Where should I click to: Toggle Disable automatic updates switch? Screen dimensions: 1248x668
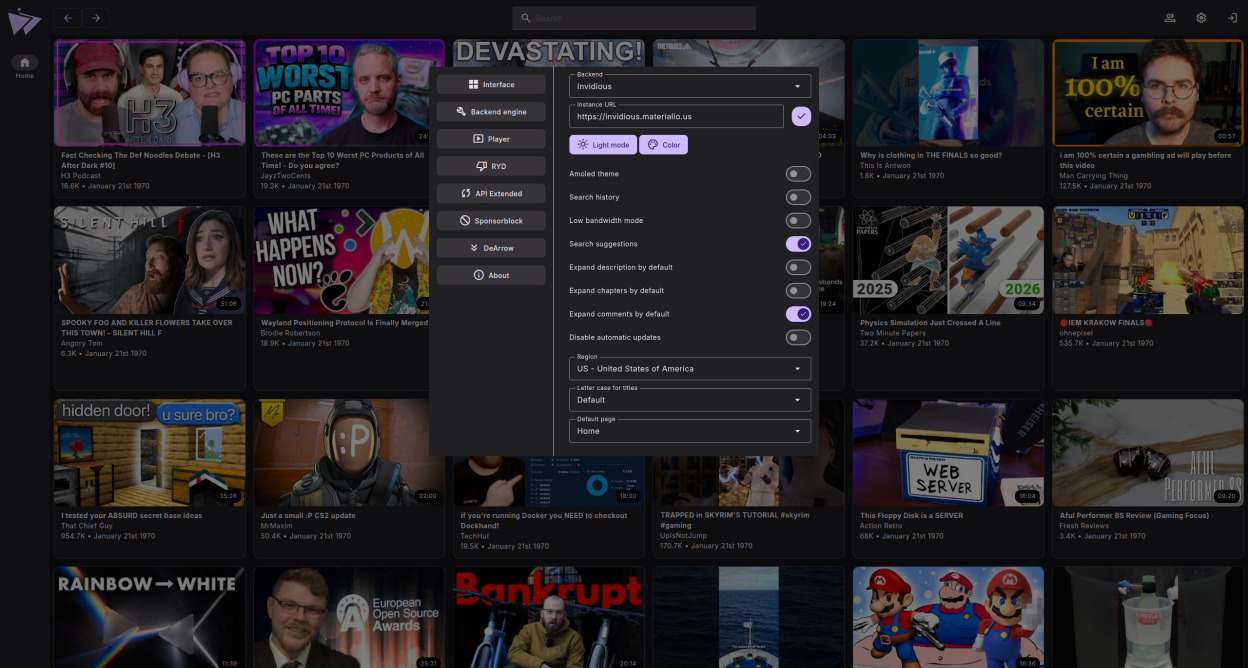798,337
